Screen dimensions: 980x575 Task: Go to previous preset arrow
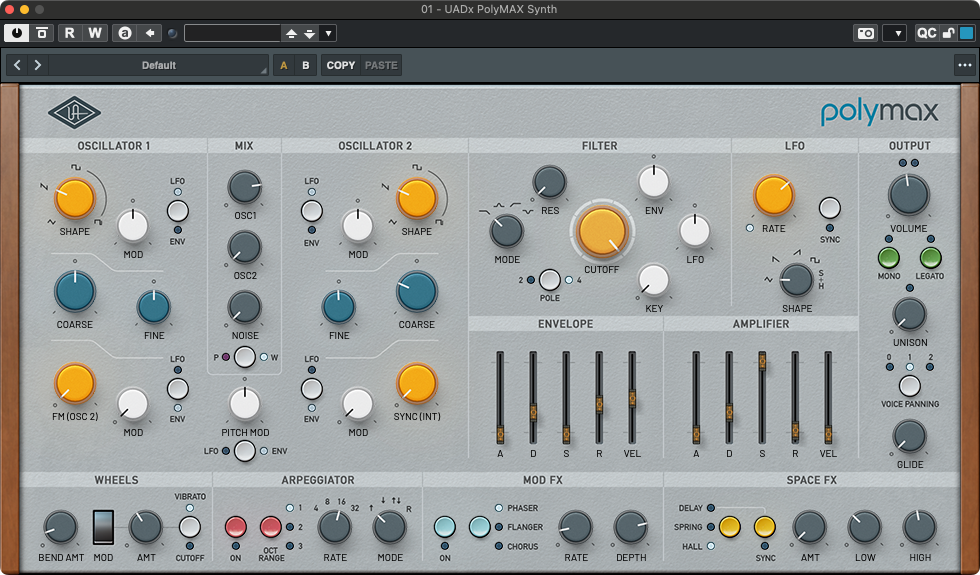(x=18, y=65)
